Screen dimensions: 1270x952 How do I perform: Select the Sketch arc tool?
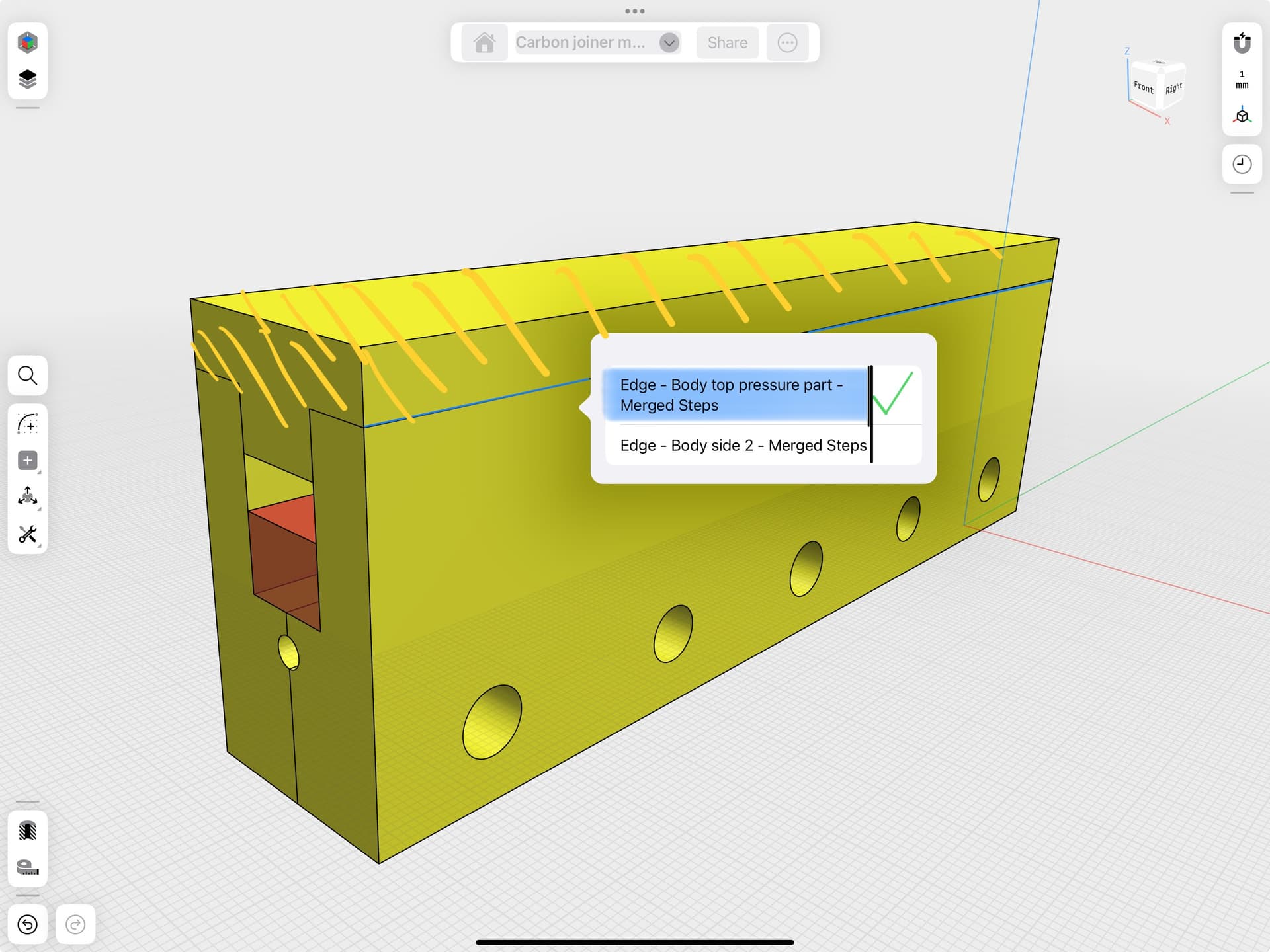(27, 424)
